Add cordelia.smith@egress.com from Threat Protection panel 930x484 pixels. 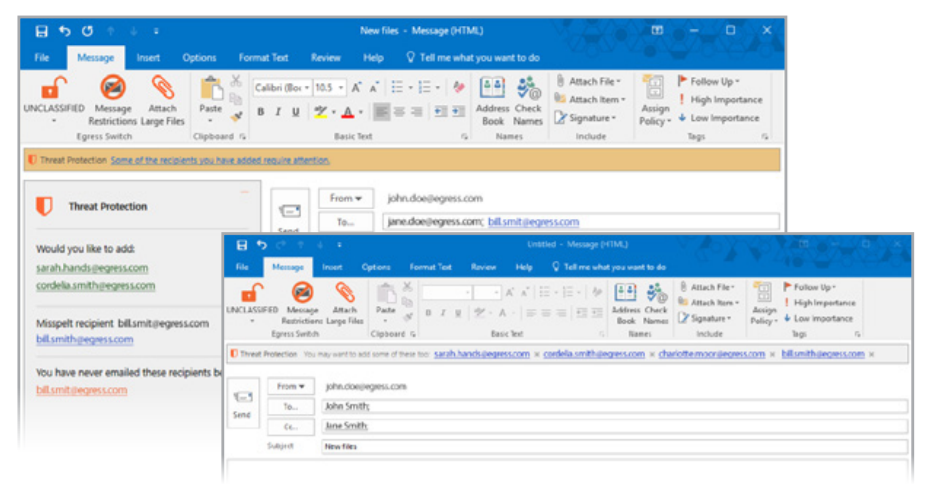(95, 285)
